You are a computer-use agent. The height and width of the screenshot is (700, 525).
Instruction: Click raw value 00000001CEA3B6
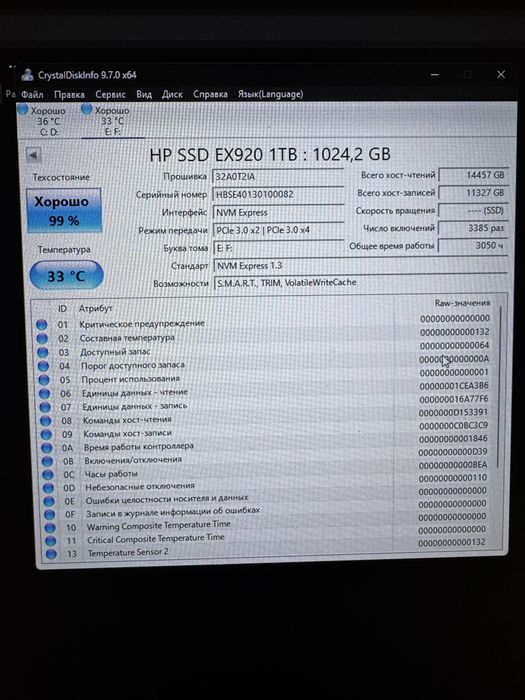point(454,385)
